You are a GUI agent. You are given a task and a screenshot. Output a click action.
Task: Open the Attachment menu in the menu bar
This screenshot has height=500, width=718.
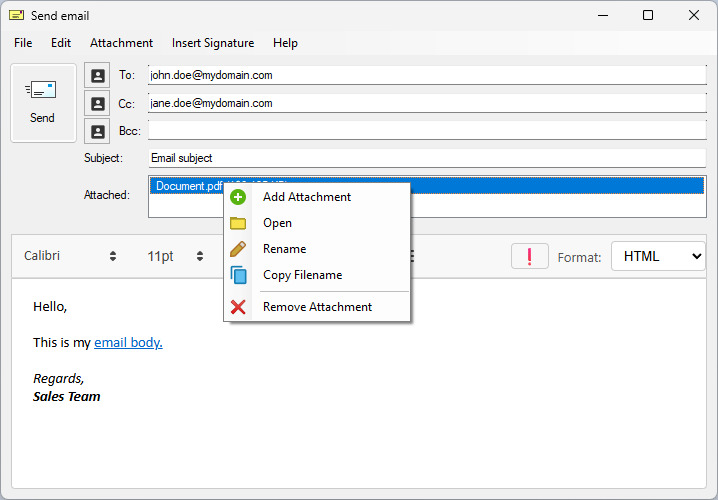pyautogui.click(x=121, y=43)
